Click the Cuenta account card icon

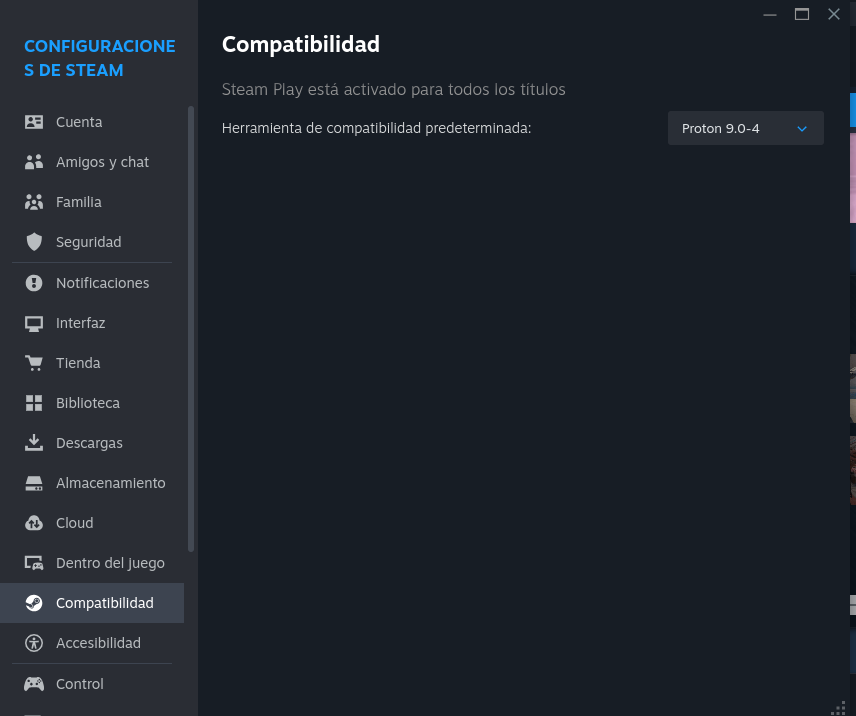point(34,122)
